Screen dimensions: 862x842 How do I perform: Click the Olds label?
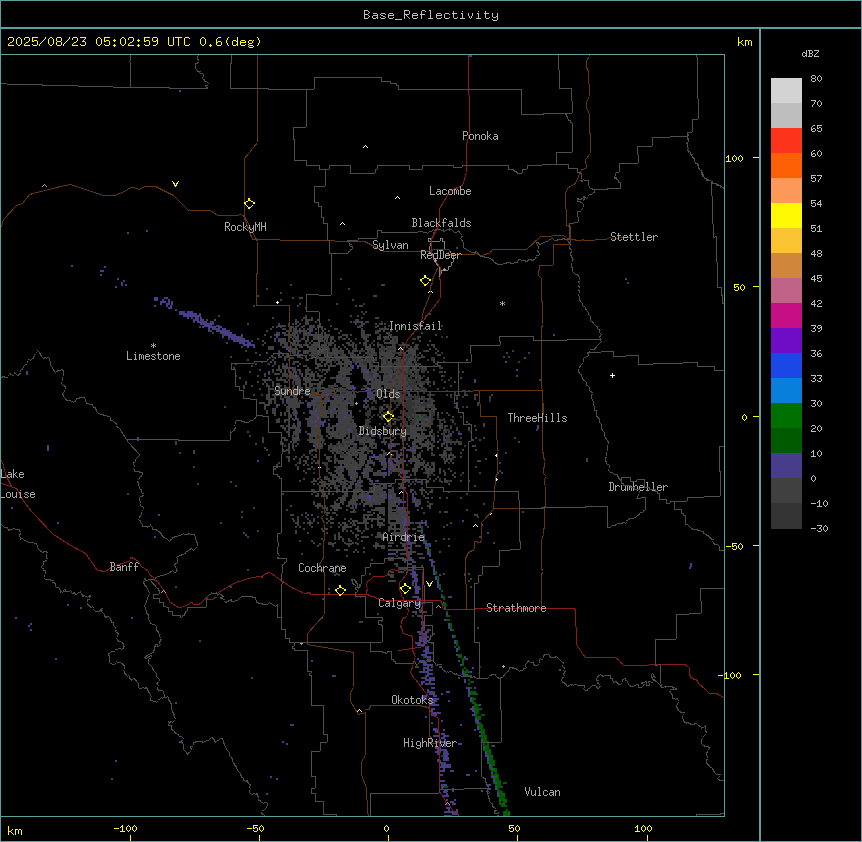[x=388, y=394]
